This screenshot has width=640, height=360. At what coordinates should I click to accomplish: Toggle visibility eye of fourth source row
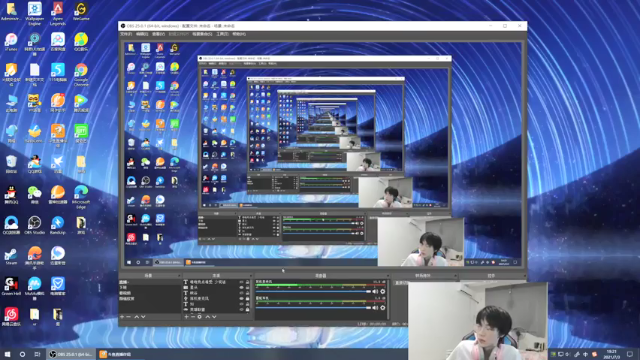click(x=241, y=298)
